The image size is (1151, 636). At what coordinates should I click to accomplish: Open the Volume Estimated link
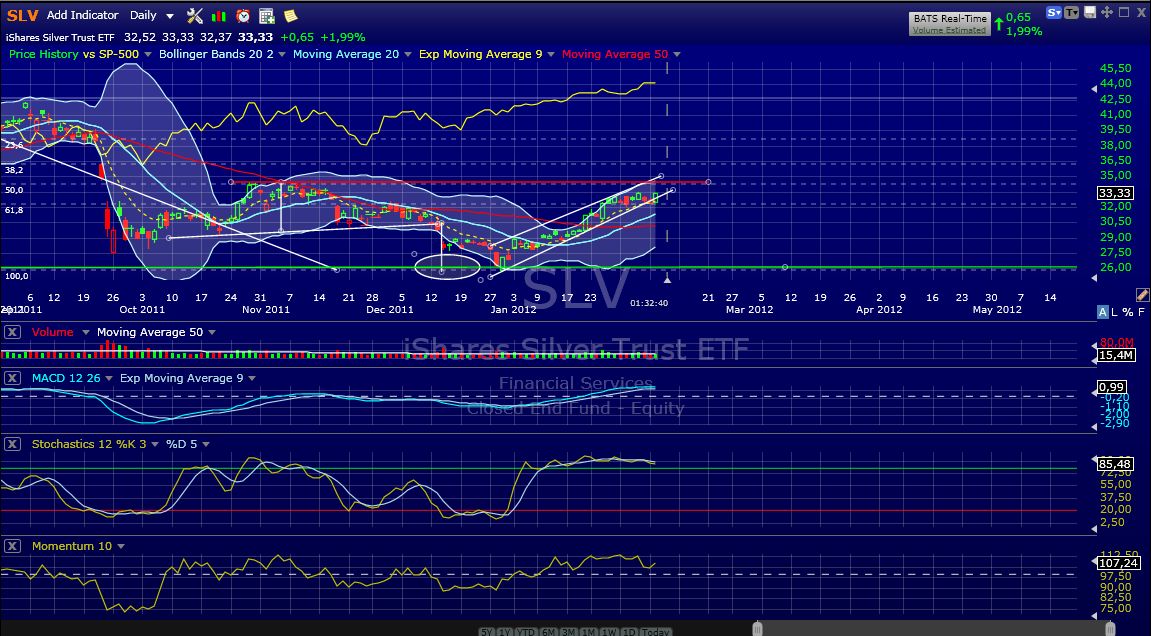tap(949, 30)
